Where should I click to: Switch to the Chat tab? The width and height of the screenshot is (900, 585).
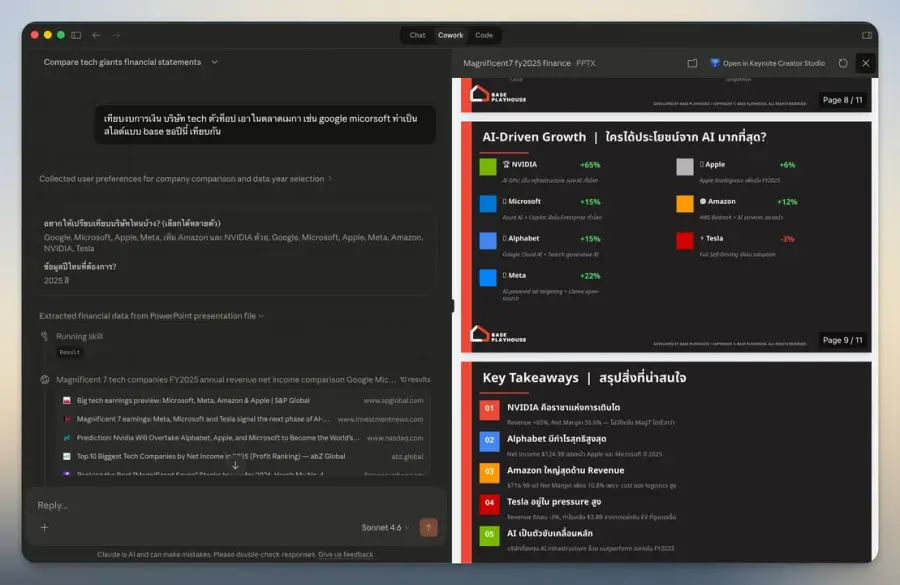[417, 35]
